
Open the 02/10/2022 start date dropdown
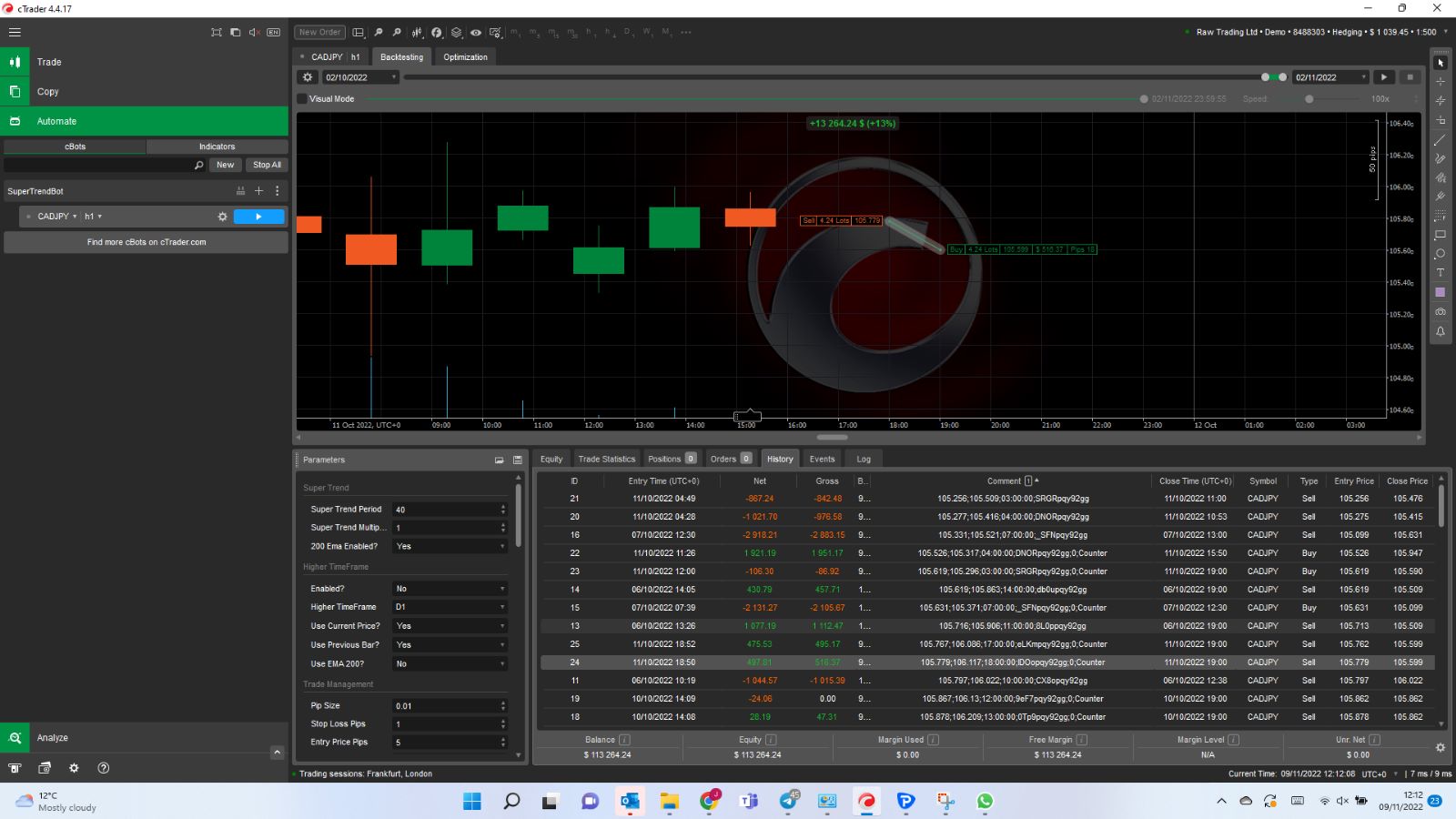point(360,77)
